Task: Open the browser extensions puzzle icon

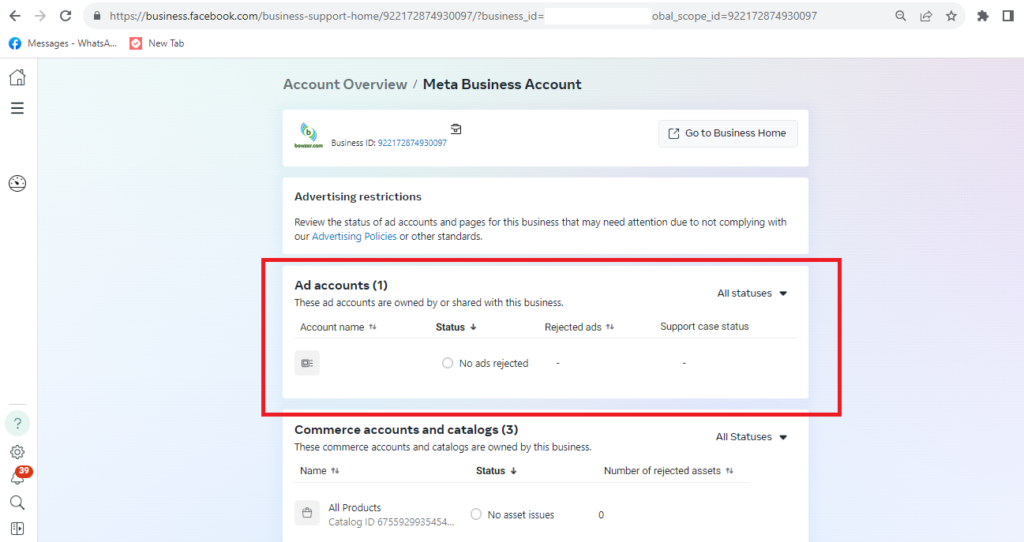Action: [983, 16]
